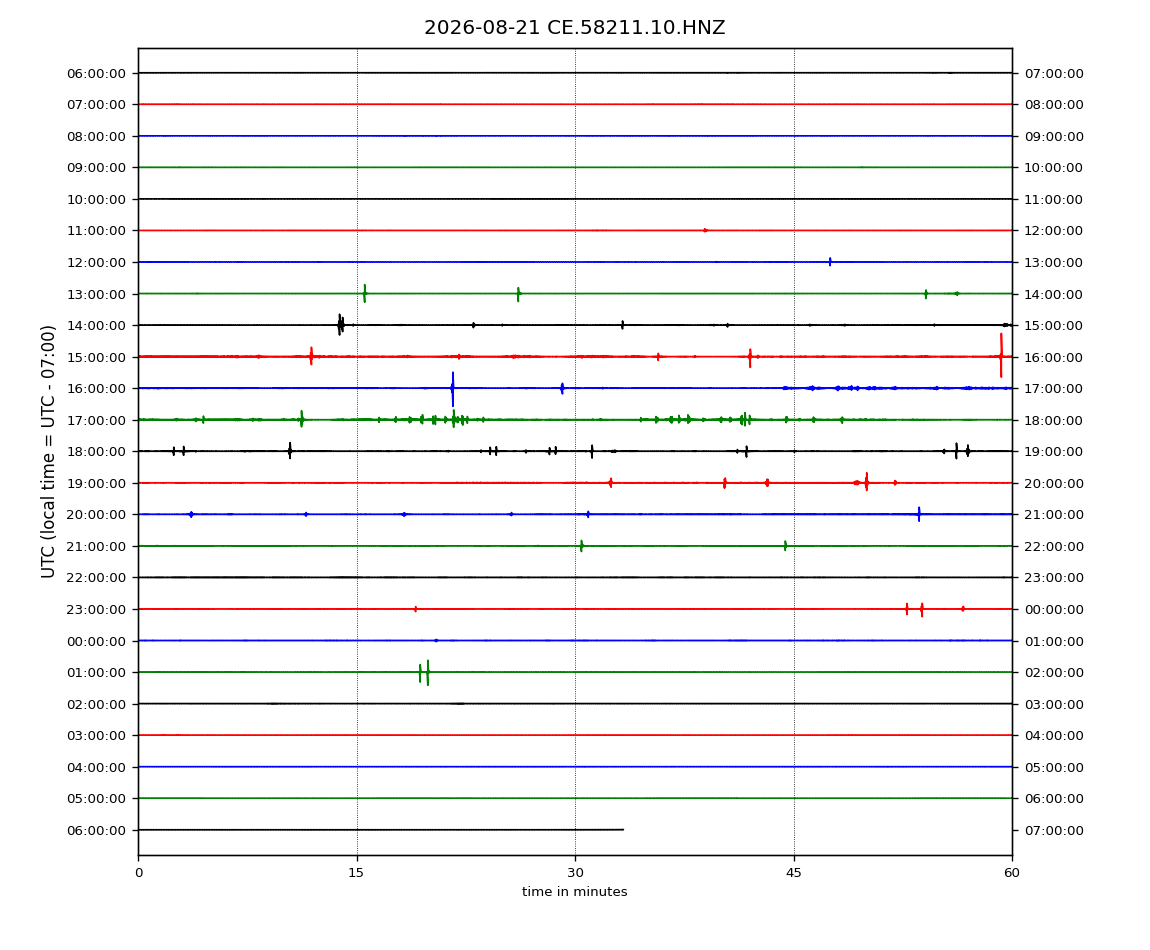Click the black spike cluster on the 14:00:00 trace
The width and height of the screenshot is (1150, 950).
[340, 324]
